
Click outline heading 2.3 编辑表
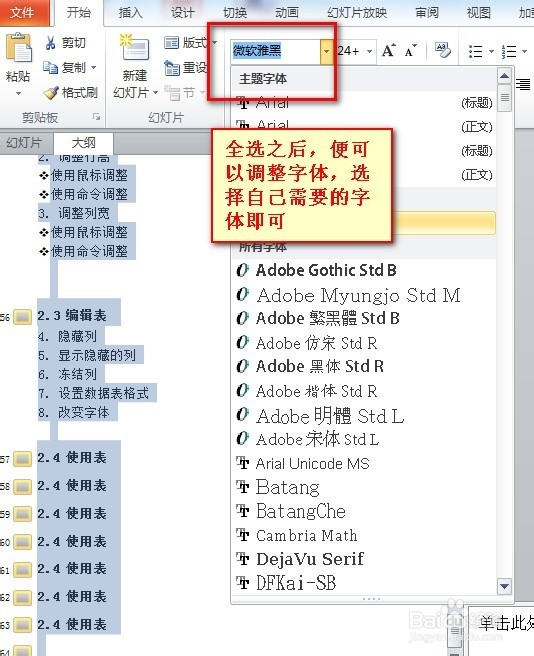[x=72, y=315]
